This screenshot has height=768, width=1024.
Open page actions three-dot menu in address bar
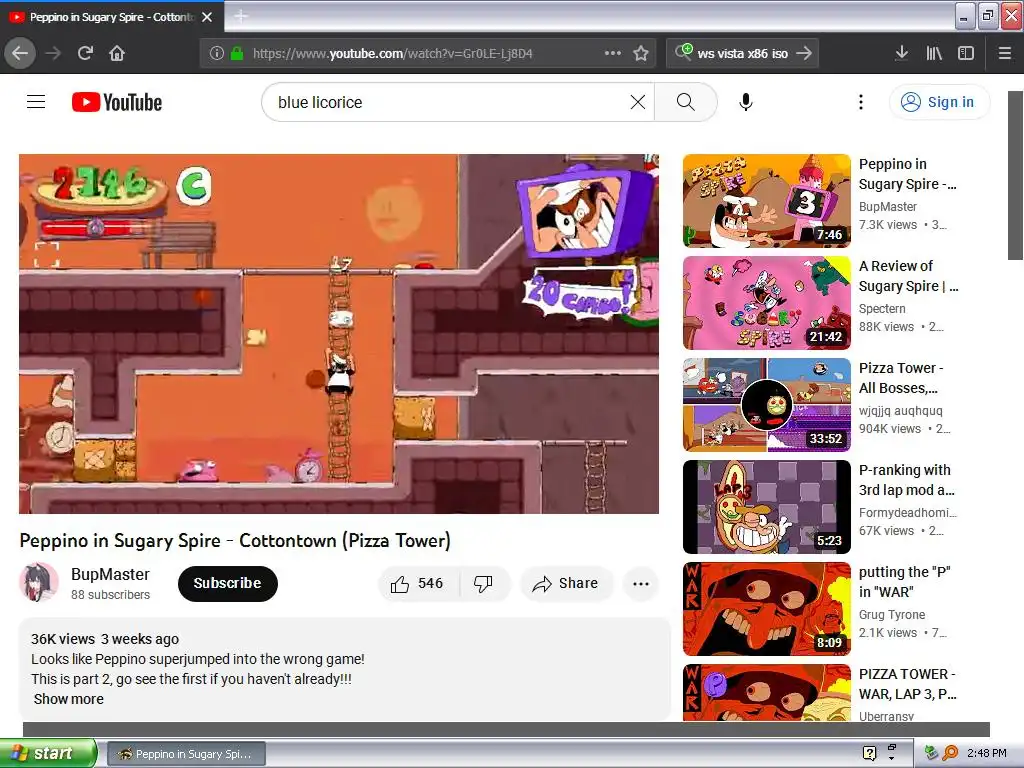(613, 53)
